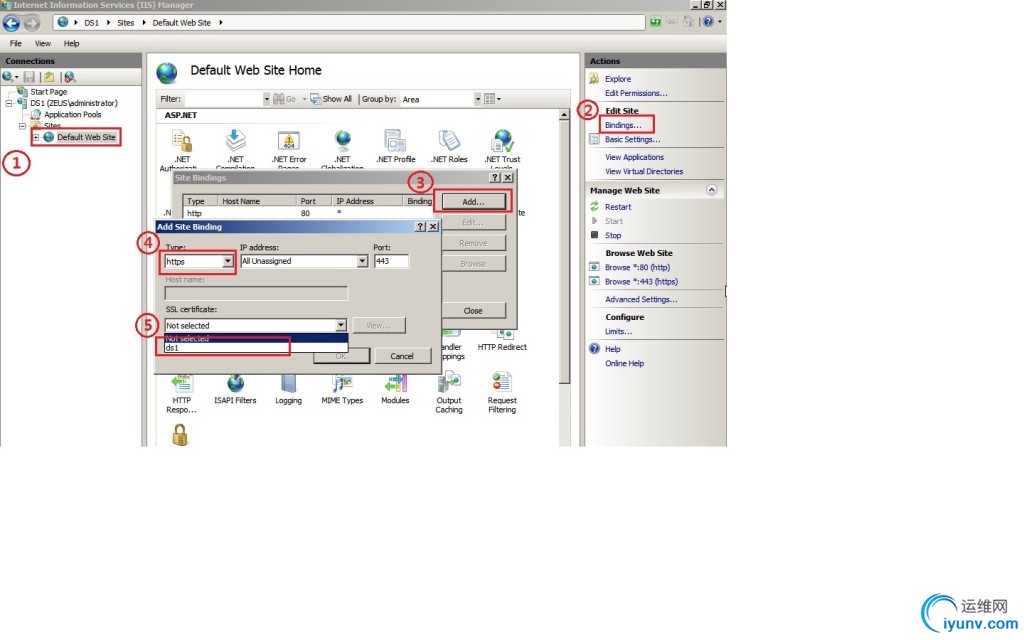1024x640 pixels.
Task: Select Default Web Site tree item
Action: 86,137
